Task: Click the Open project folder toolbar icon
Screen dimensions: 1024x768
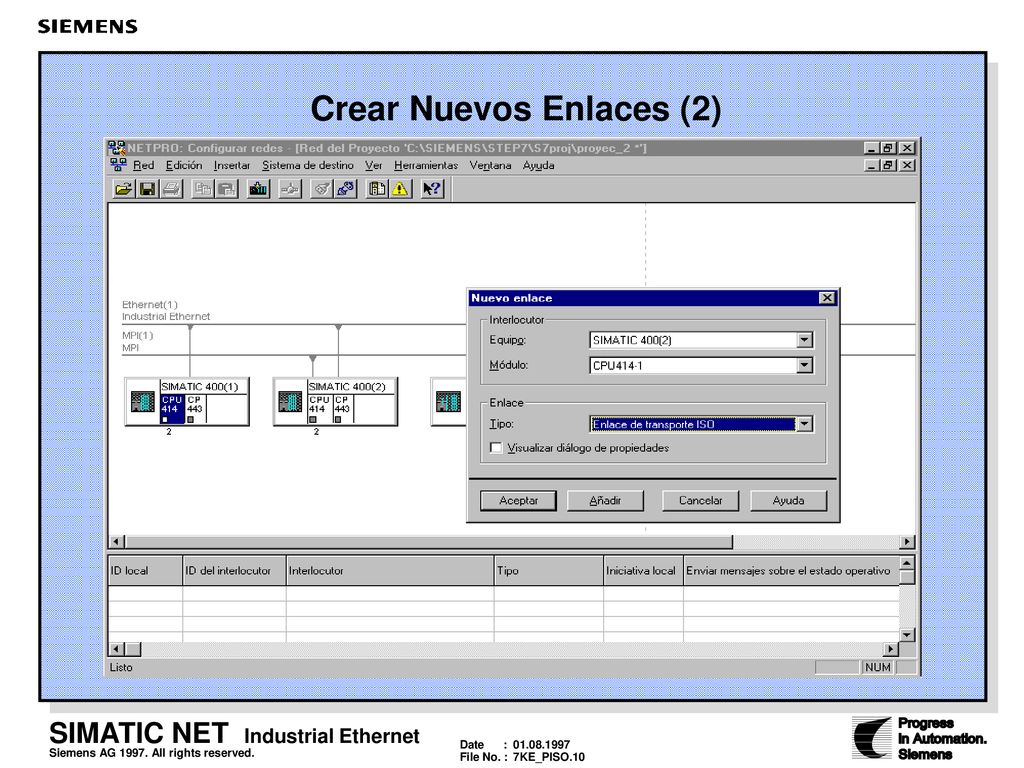Action: (123, 189)
